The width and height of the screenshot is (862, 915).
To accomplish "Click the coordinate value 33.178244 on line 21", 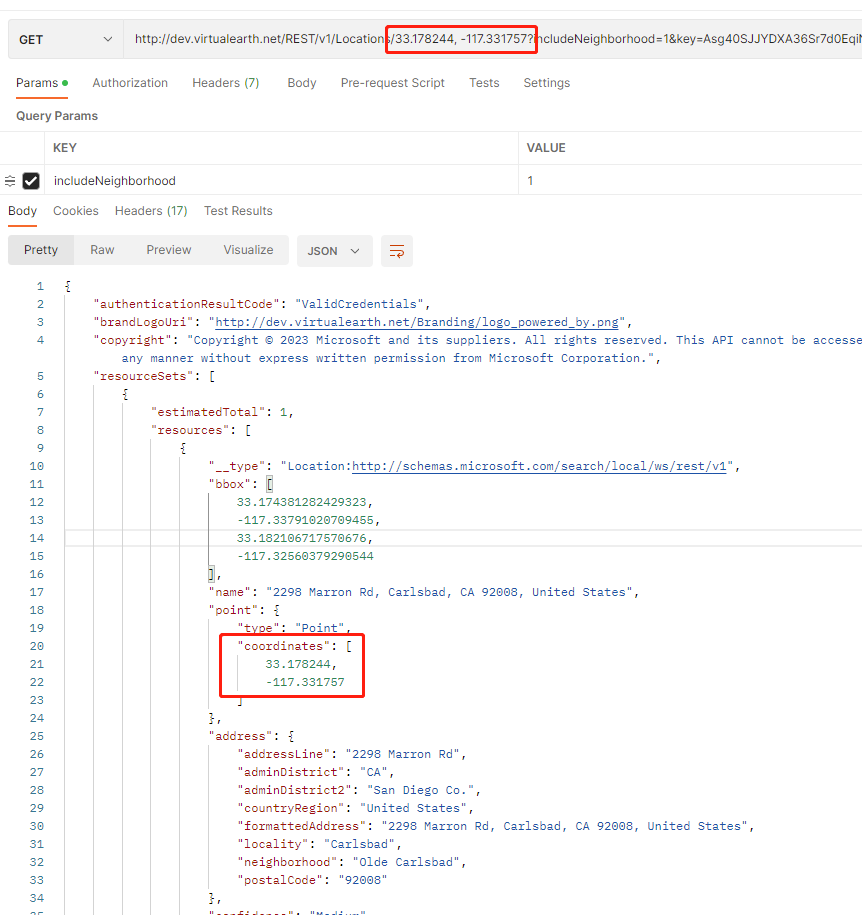I will click(x=298, y=664).
